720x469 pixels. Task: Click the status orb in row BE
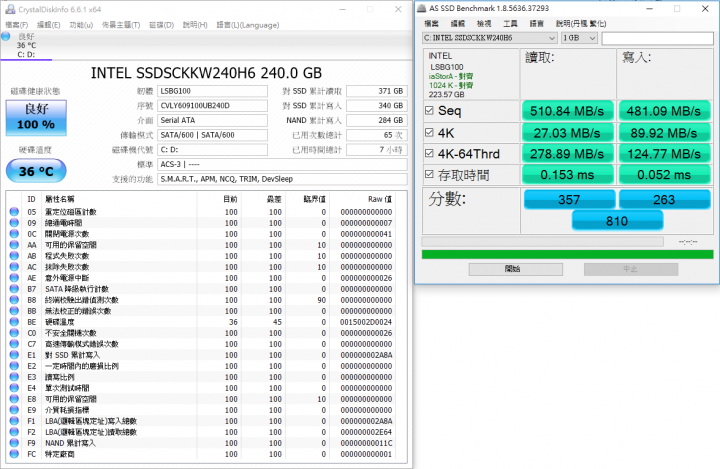(x=14, y=322)
